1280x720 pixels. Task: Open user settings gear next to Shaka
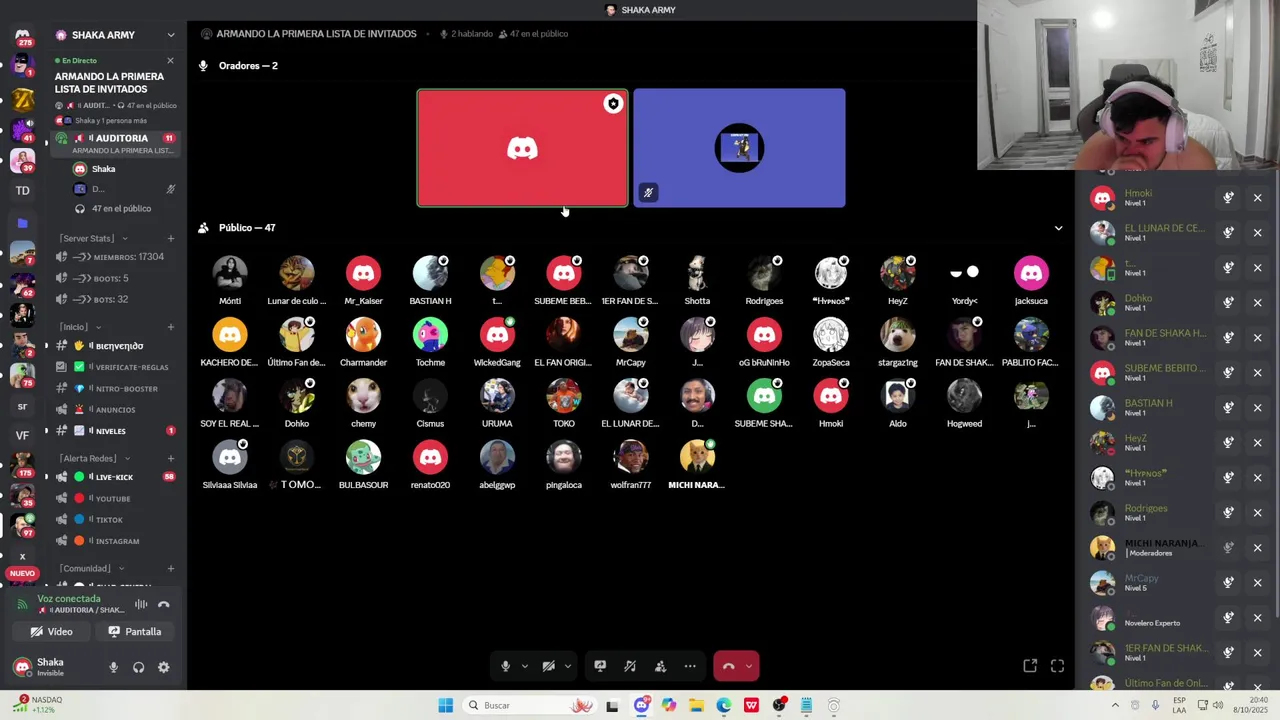click(164, 667)
